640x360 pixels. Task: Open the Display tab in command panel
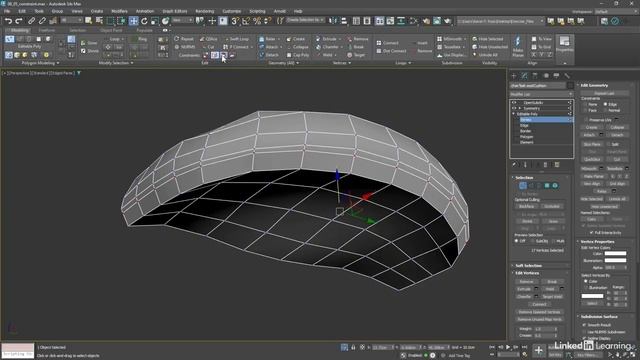click(x=556, y=76)
